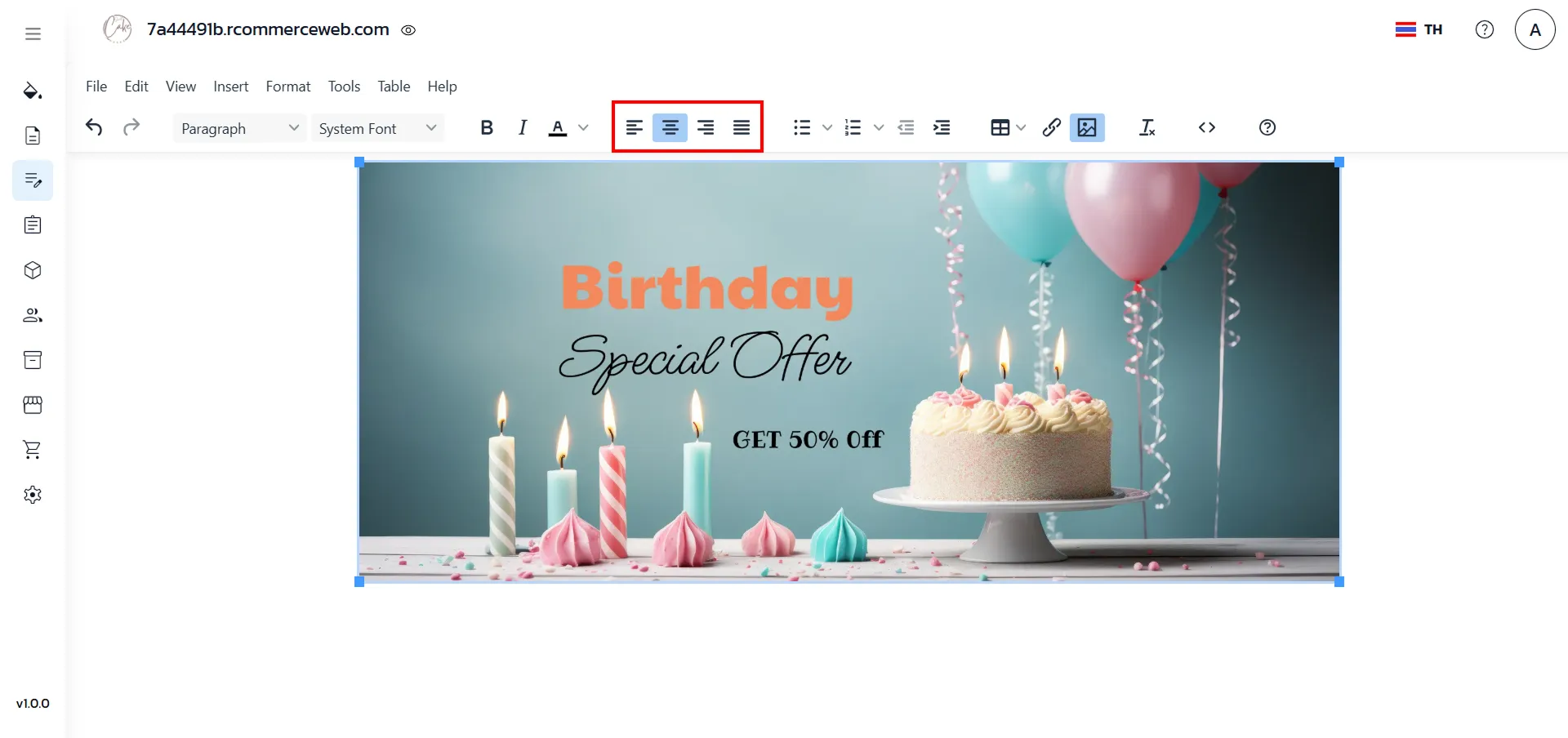Open the content editor sidebar icon
Viewport: 1568px width, 738px height.
[33, 180]
